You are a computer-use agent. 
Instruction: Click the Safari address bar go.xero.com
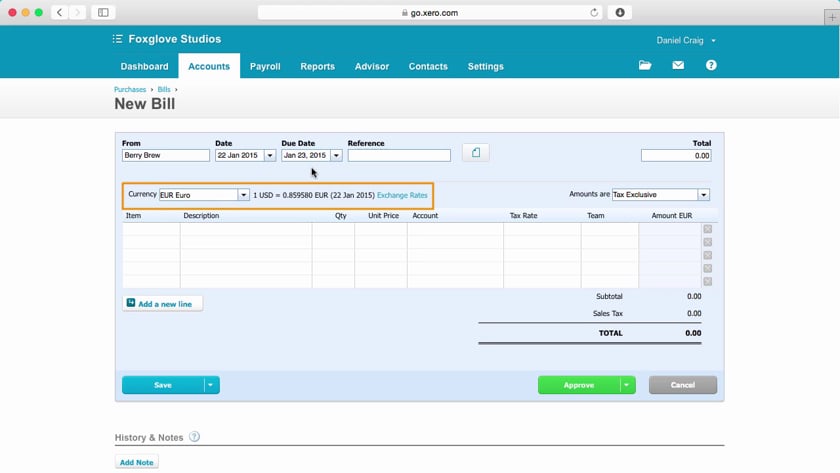tap(430, 13)
